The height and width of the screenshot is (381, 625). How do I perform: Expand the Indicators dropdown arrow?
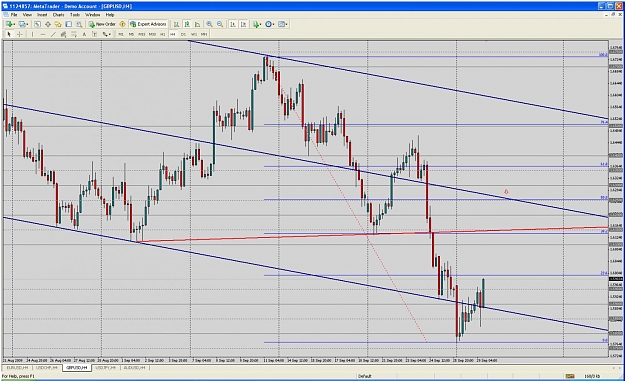pyautogui.click(x=261, y=24)
